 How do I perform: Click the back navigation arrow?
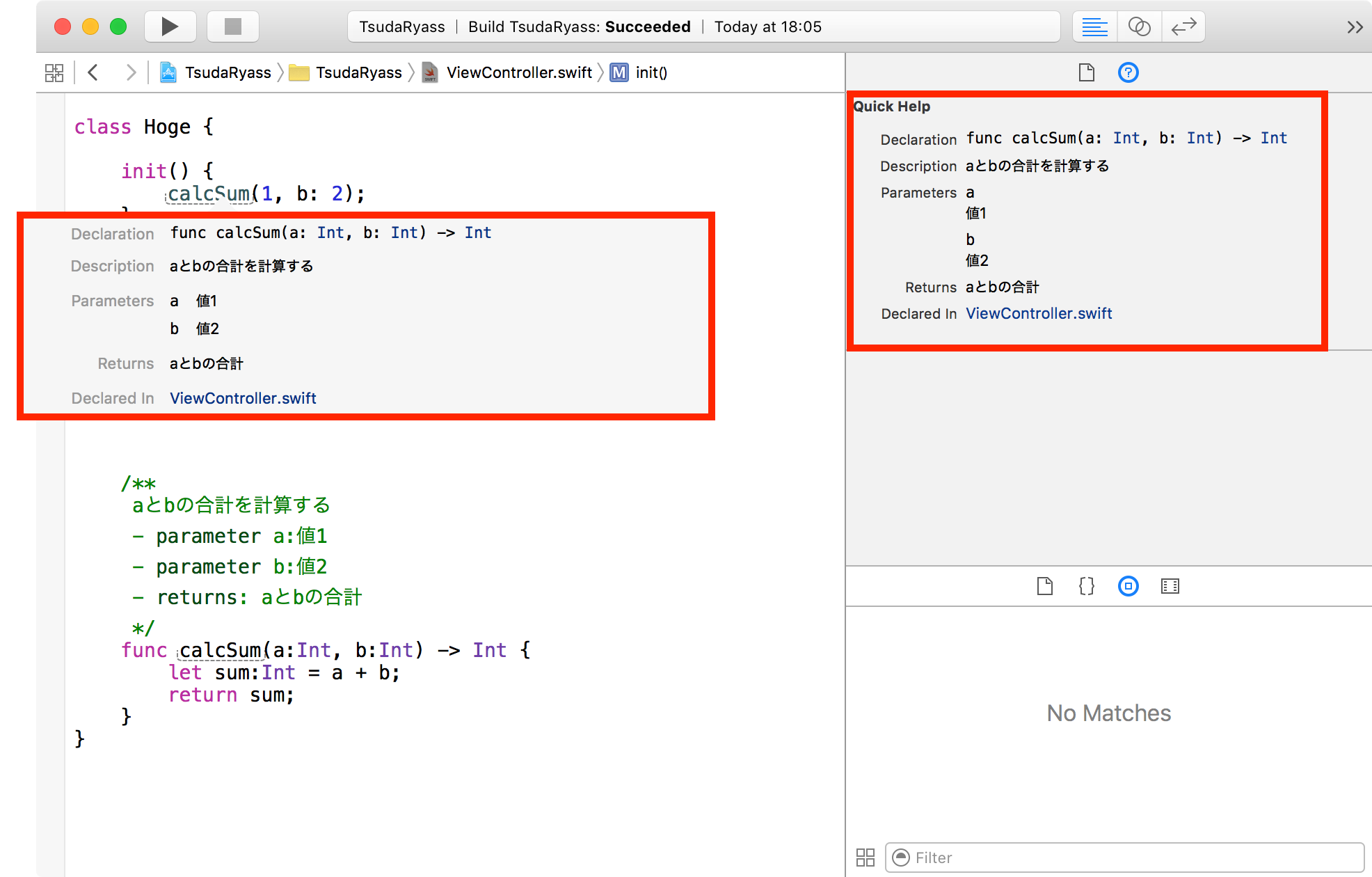pos(93,72)
